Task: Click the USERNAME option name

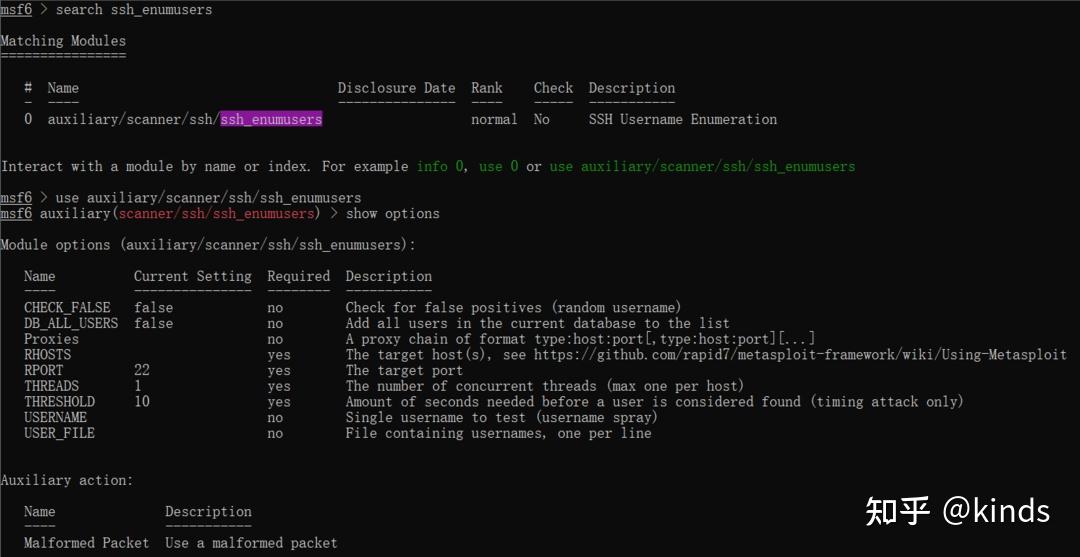Action: coord(55,418)
